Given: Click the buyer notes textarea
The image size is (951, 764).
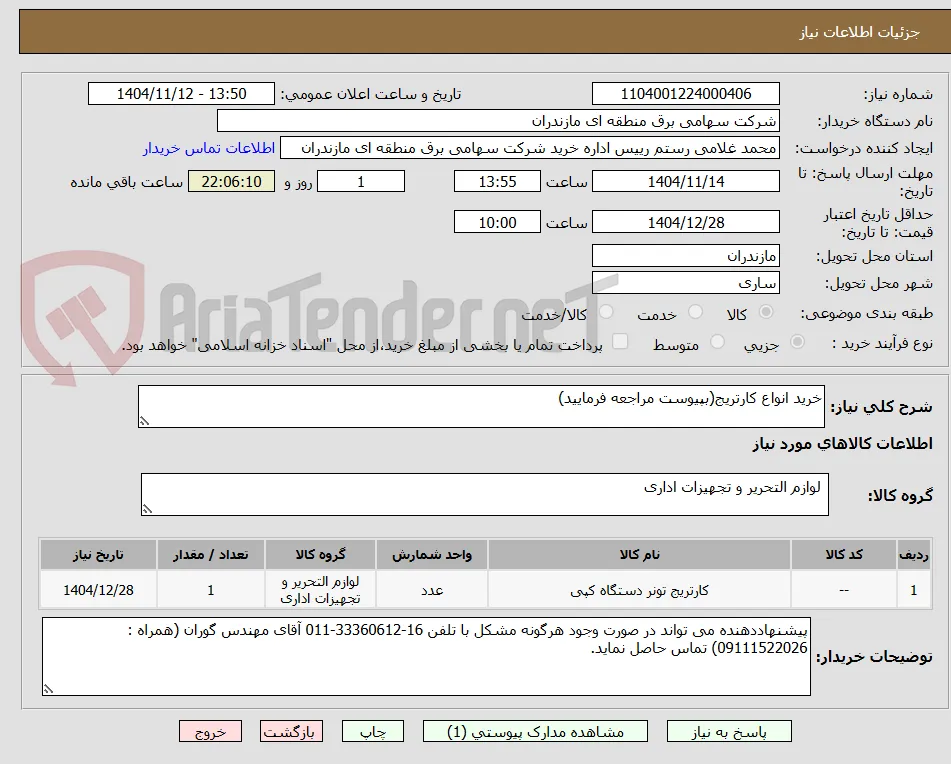Looking at the screenshot, I should 426,656.
